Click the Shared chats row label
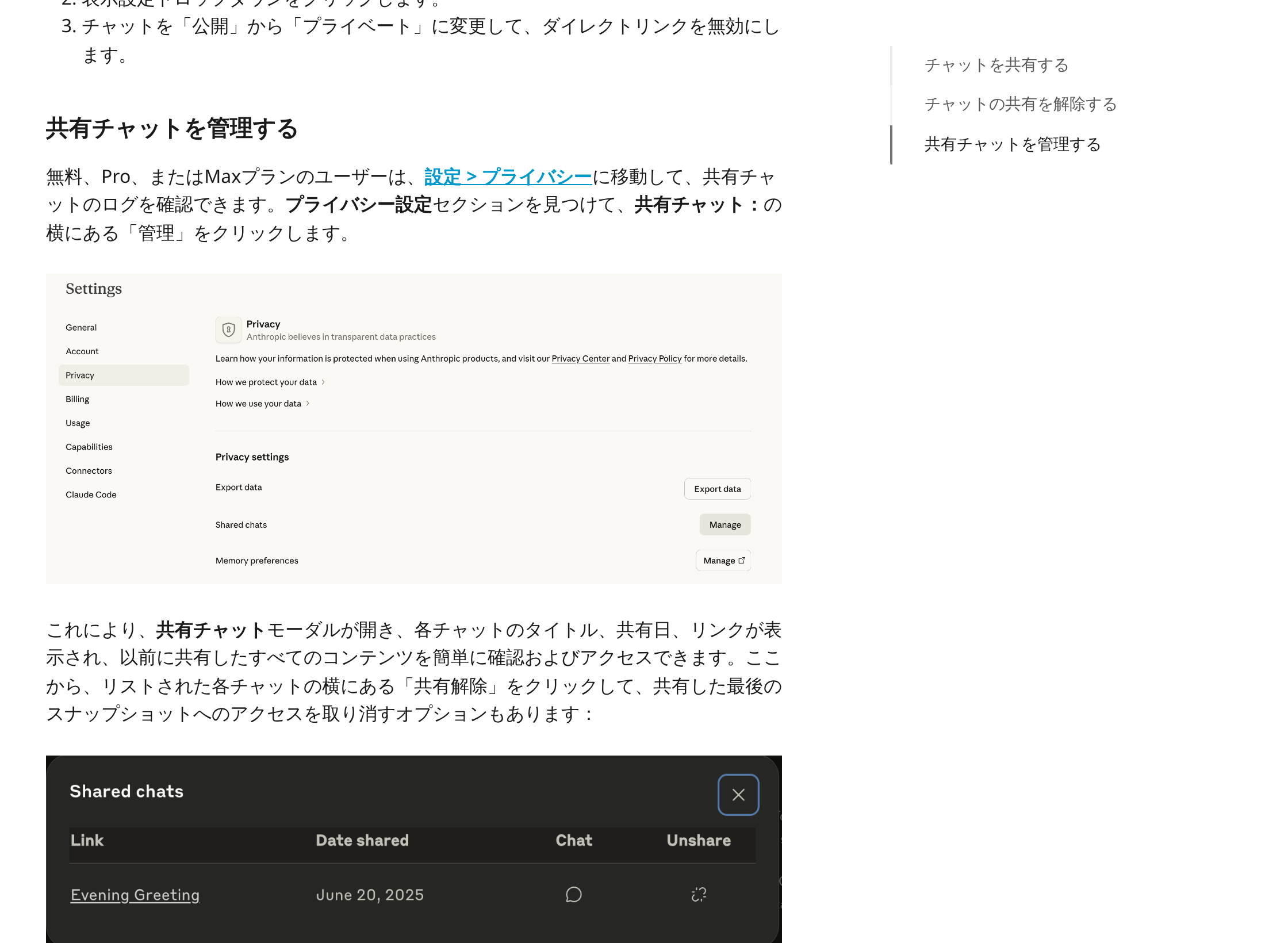This screenshot has width=1288, height=943. [241, 525]
